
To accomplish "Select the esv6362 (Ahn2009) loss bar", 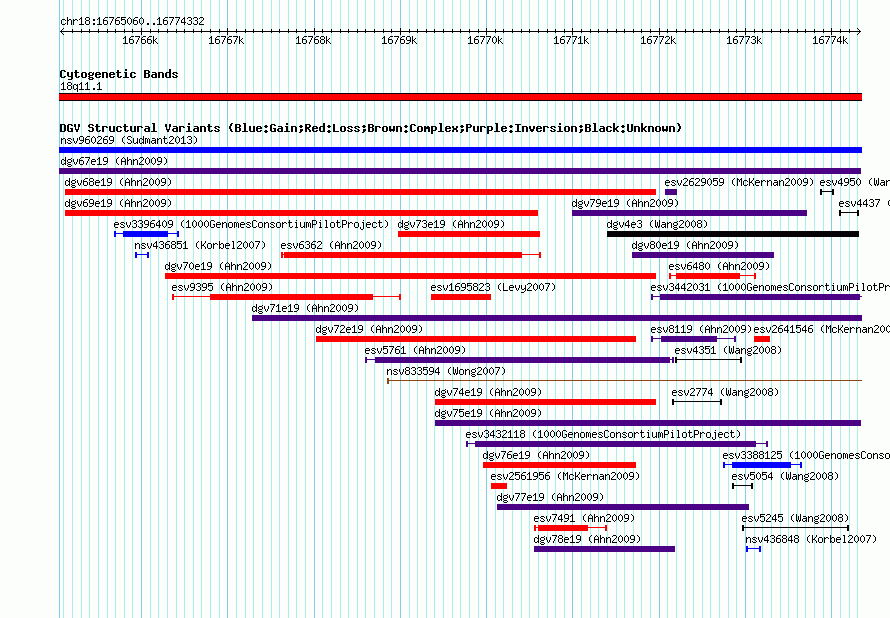I will [411, 255].
